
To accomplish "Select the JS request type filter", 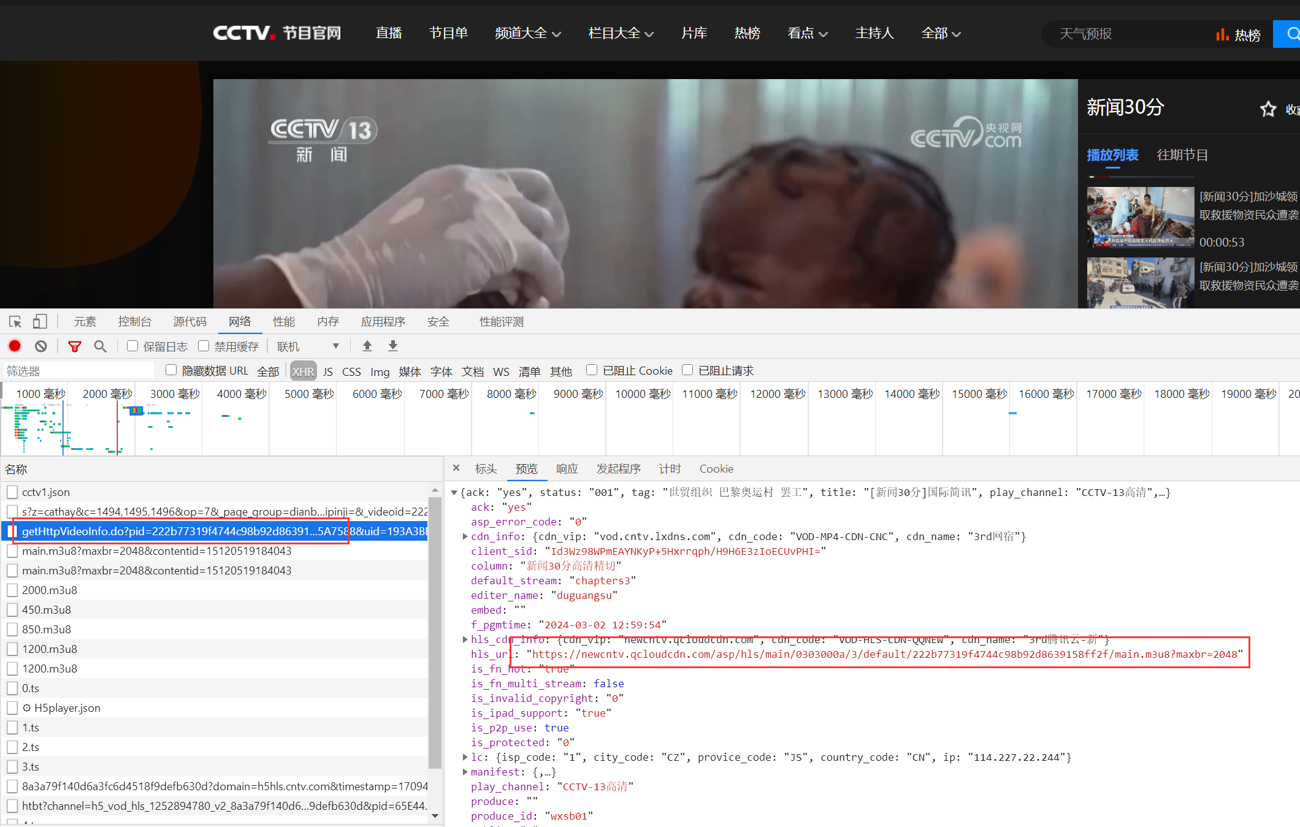I will [x=328, y=372].
